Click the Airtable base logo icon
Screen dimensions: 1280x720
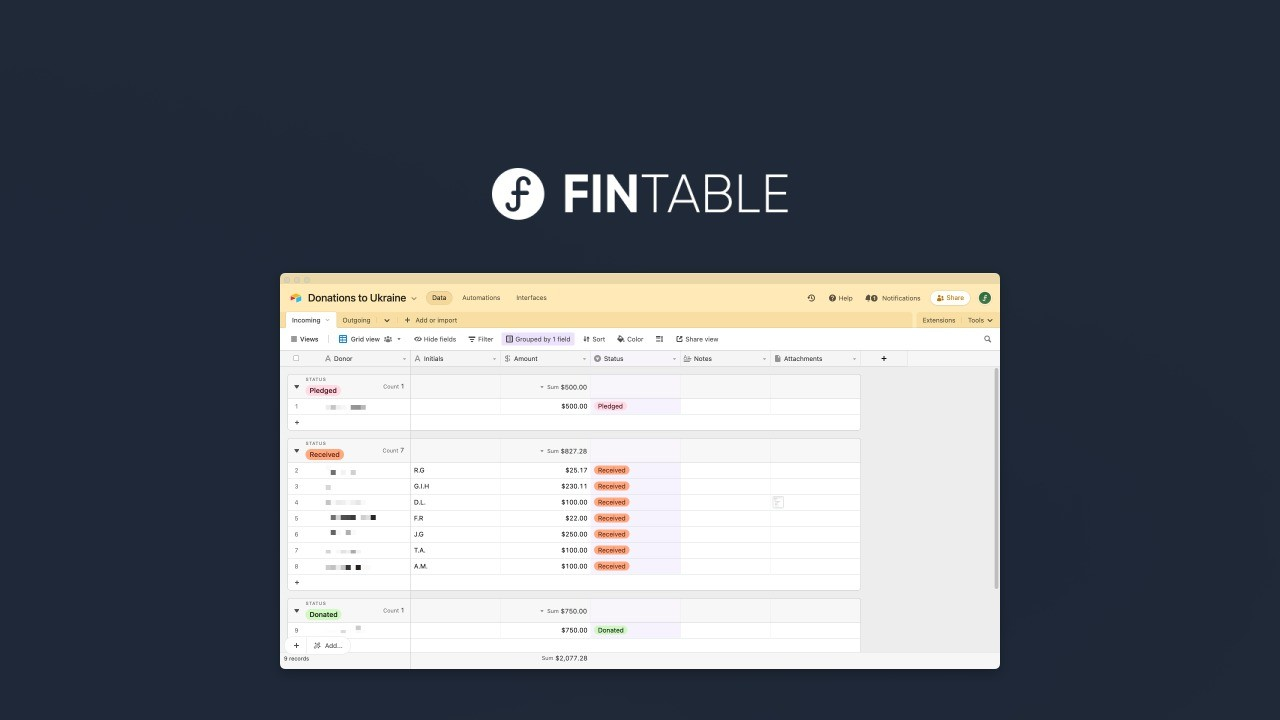click(x=296, y=298)
